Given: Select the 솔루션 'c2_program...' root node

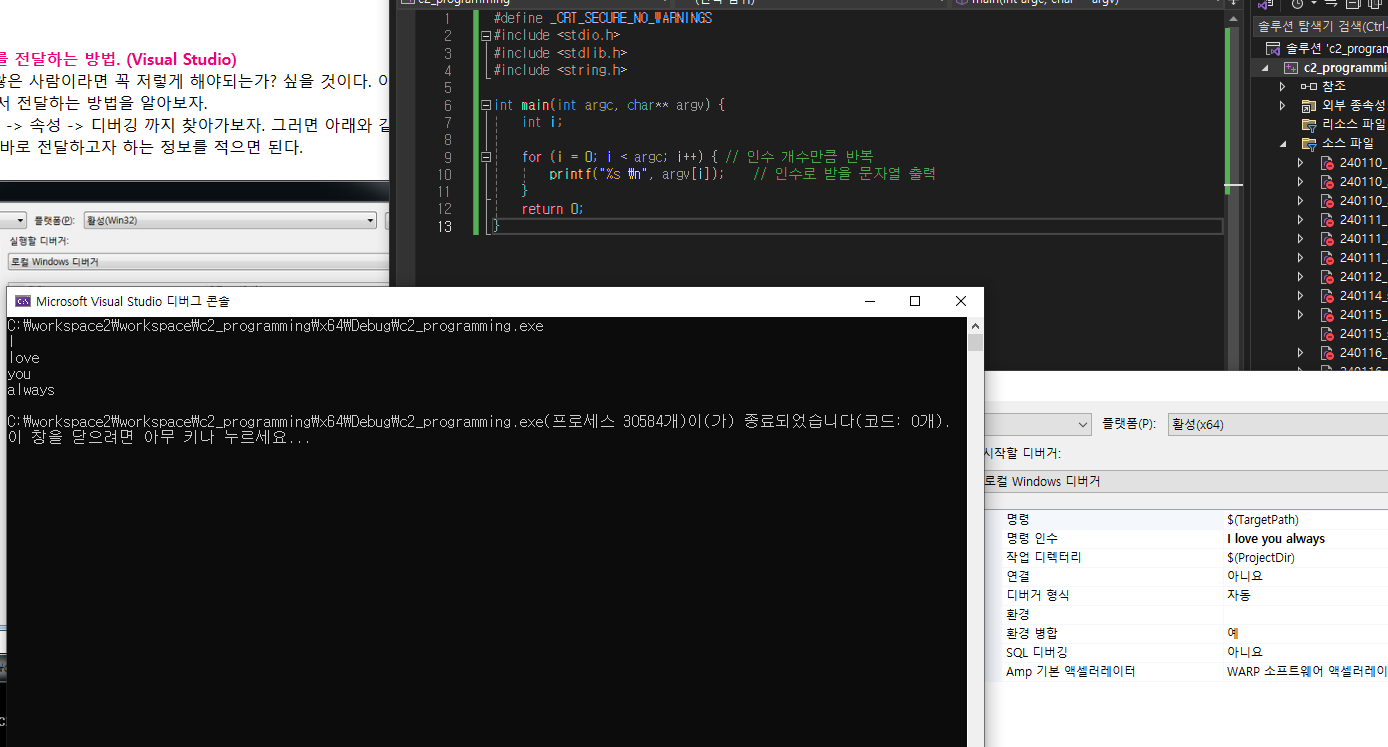Looking at the screenshot, I should point(1326,48).
